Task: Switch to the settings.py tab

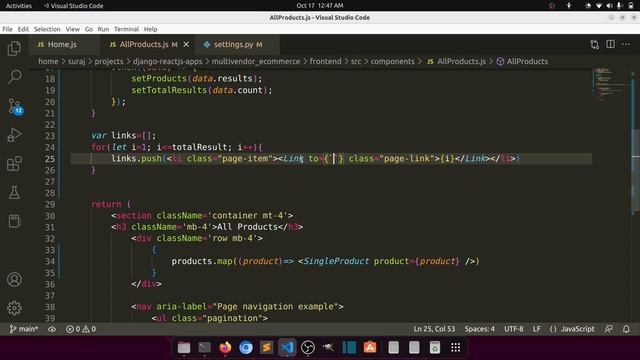Action: click(x=238, y=44)
